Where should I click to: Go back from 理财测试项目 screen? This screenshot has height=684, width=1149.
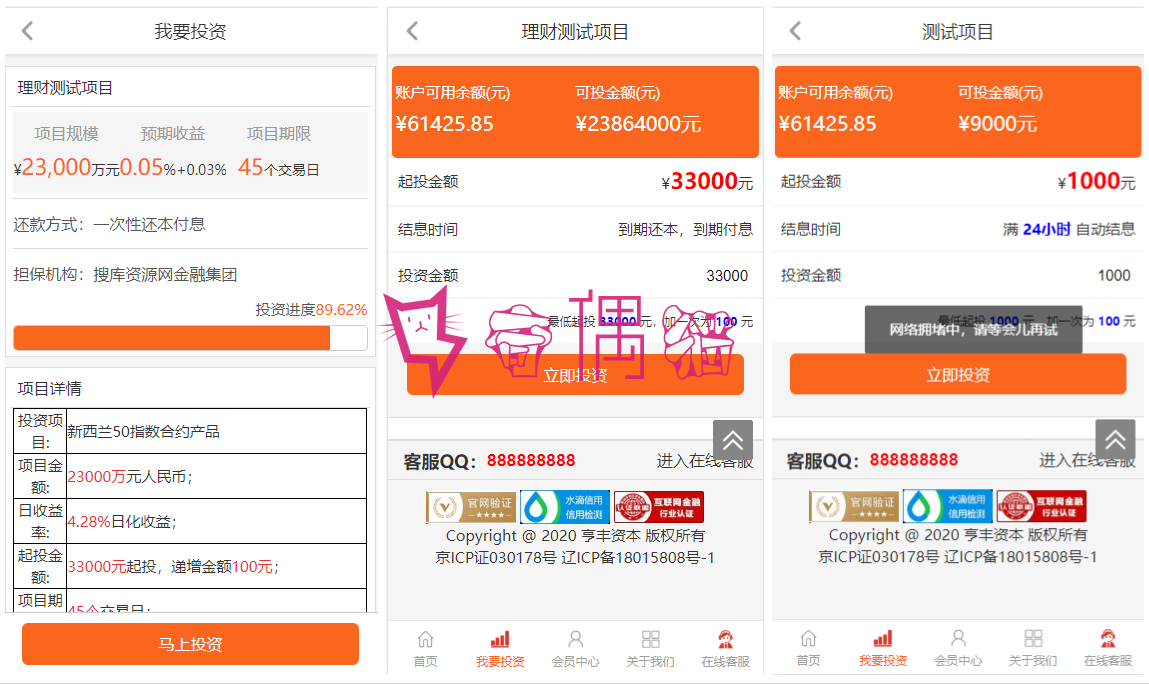pos(413,31)
